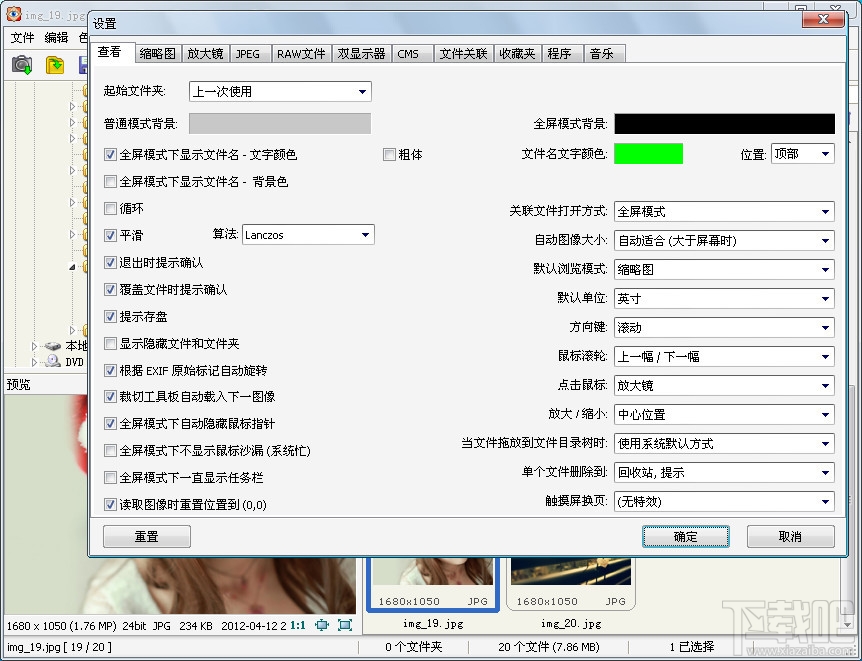Uncheck 提示存盘 confirmation option
The image size is (862, 661).
pyautogui.click(x=111, y=316)
